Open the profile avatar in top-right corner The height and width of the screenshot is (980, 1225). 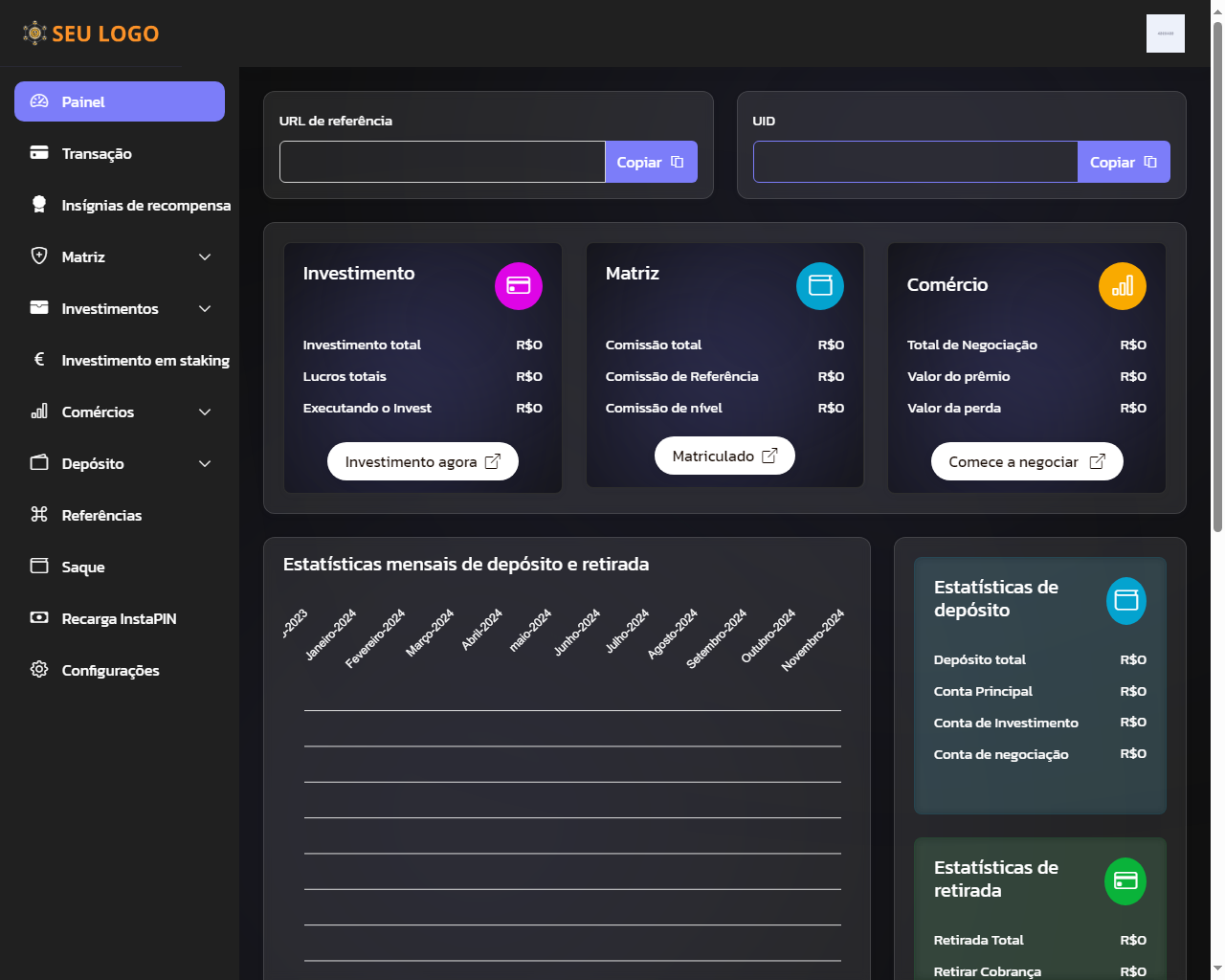[x=1165, y=33]
